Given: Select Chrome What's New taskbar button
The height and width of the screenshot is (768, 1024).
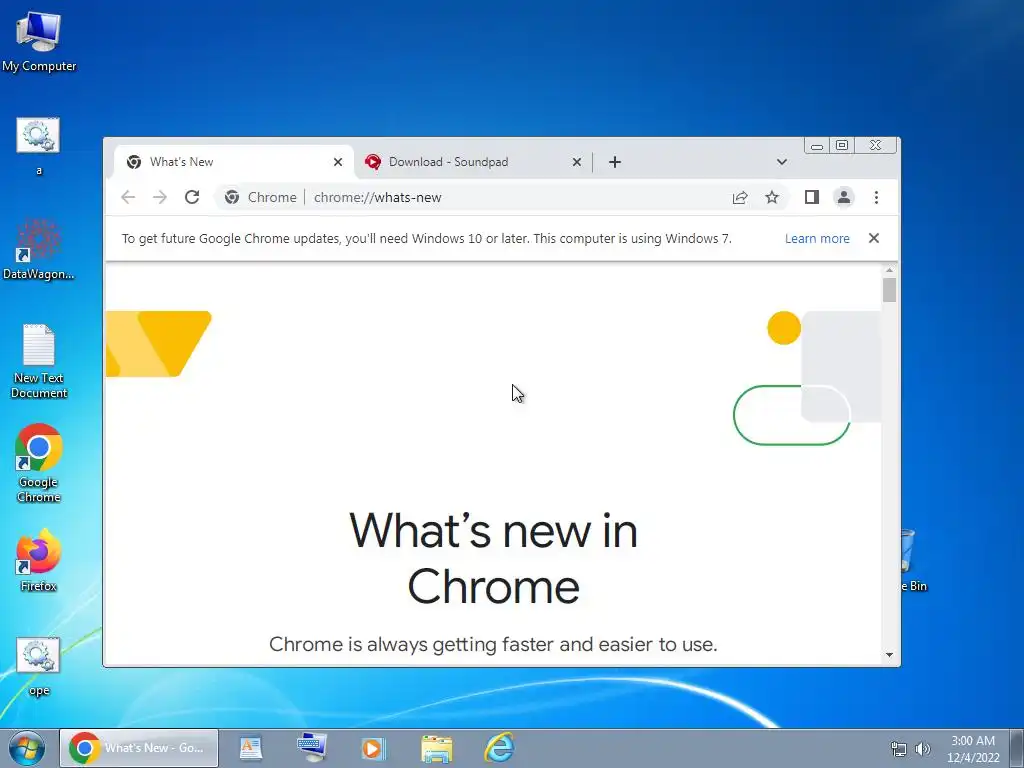Looking at the screenshot, I should pos(139,748).
